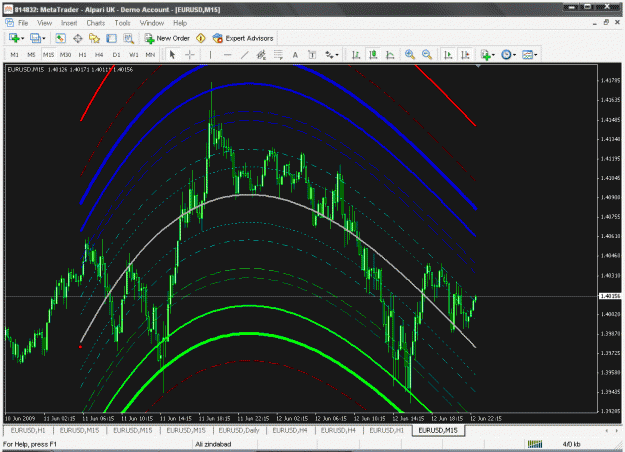This screenshot has height=452, width=625.
Task: Open the Strategy Tester icon
Action: (128, 38)
